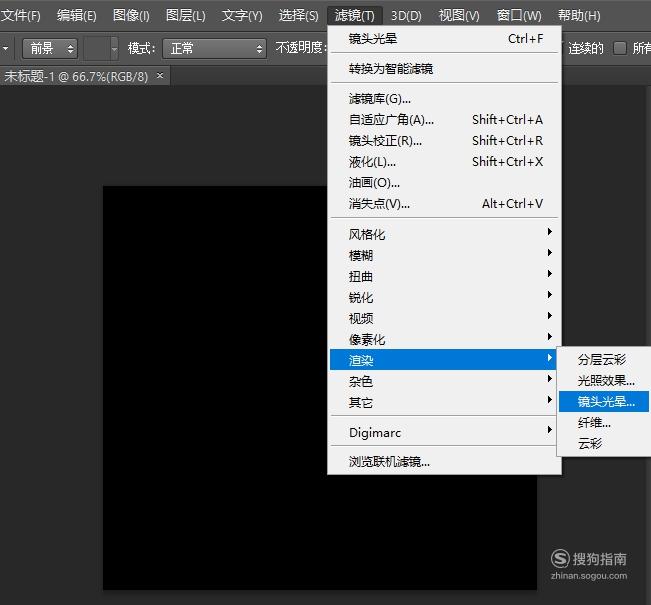Image resolution: width=651 pixels, height=605 pixels.
Task: Expand the Digimarc submenu
Action: [444, 432]
